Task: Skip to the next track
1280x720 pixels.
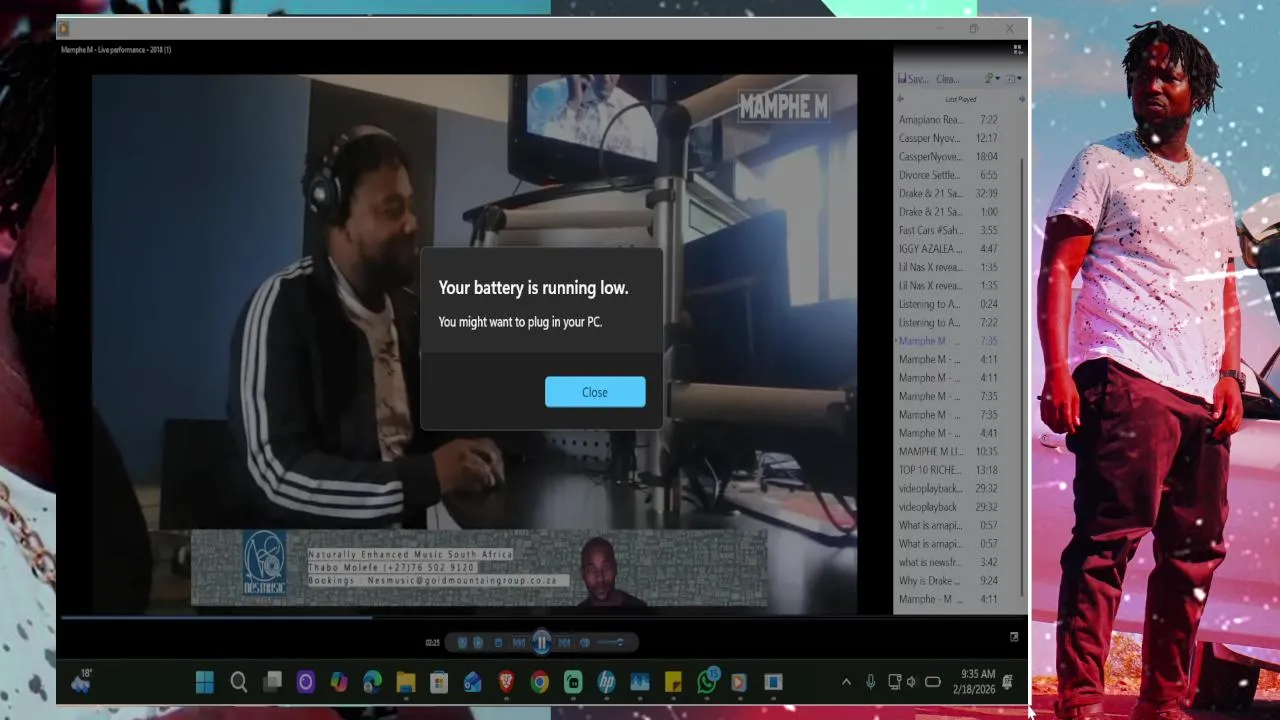Action: click(x=564, y=643)
